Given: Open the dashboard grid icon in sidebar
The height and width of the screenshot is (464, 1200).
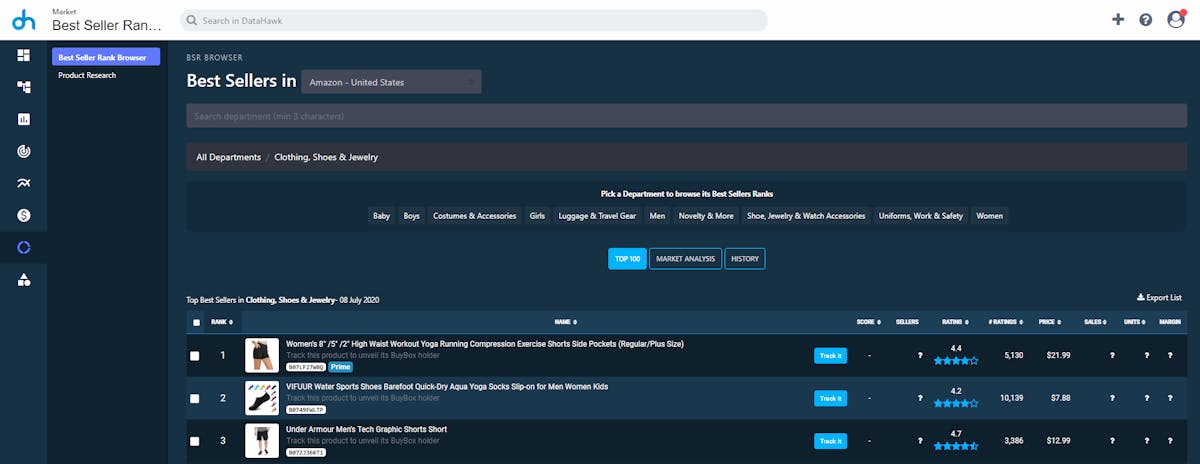Looking at the screenshot, I should click(x=24, y=55).
